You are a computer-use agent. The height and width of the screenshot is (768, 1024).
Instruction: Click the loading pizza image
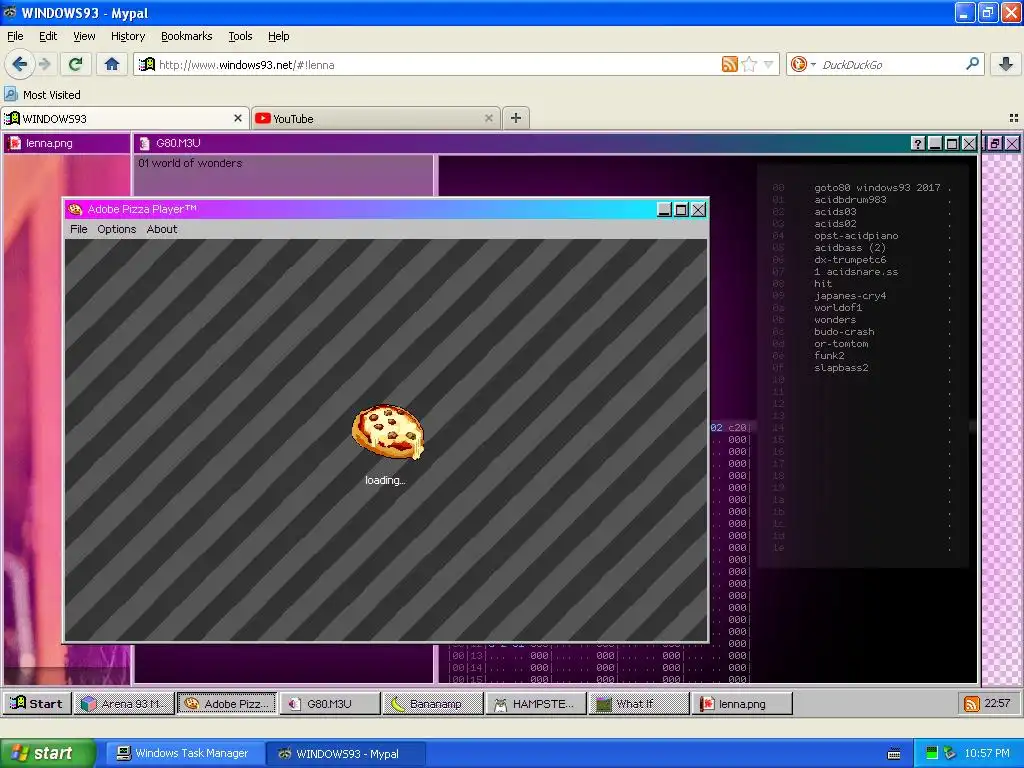coord(388,432)
